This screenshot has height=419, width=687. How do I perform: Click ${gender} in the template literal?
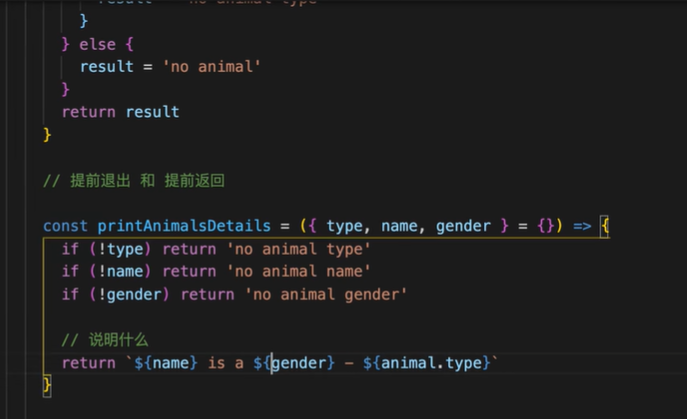[294, 363]
